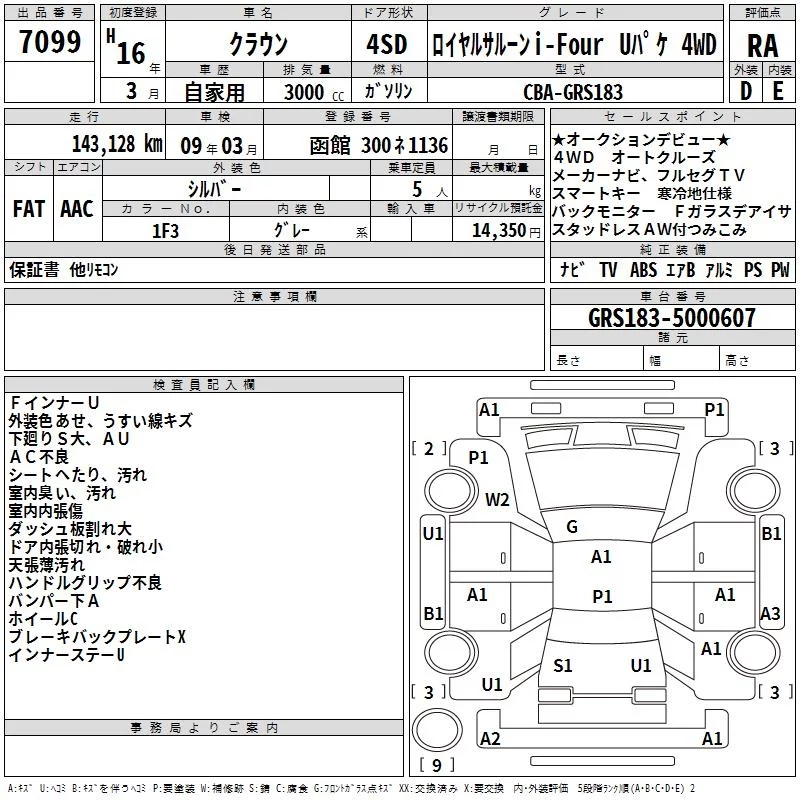
Task: Click the shift type FAT
Action: click(x=29, y=209)
